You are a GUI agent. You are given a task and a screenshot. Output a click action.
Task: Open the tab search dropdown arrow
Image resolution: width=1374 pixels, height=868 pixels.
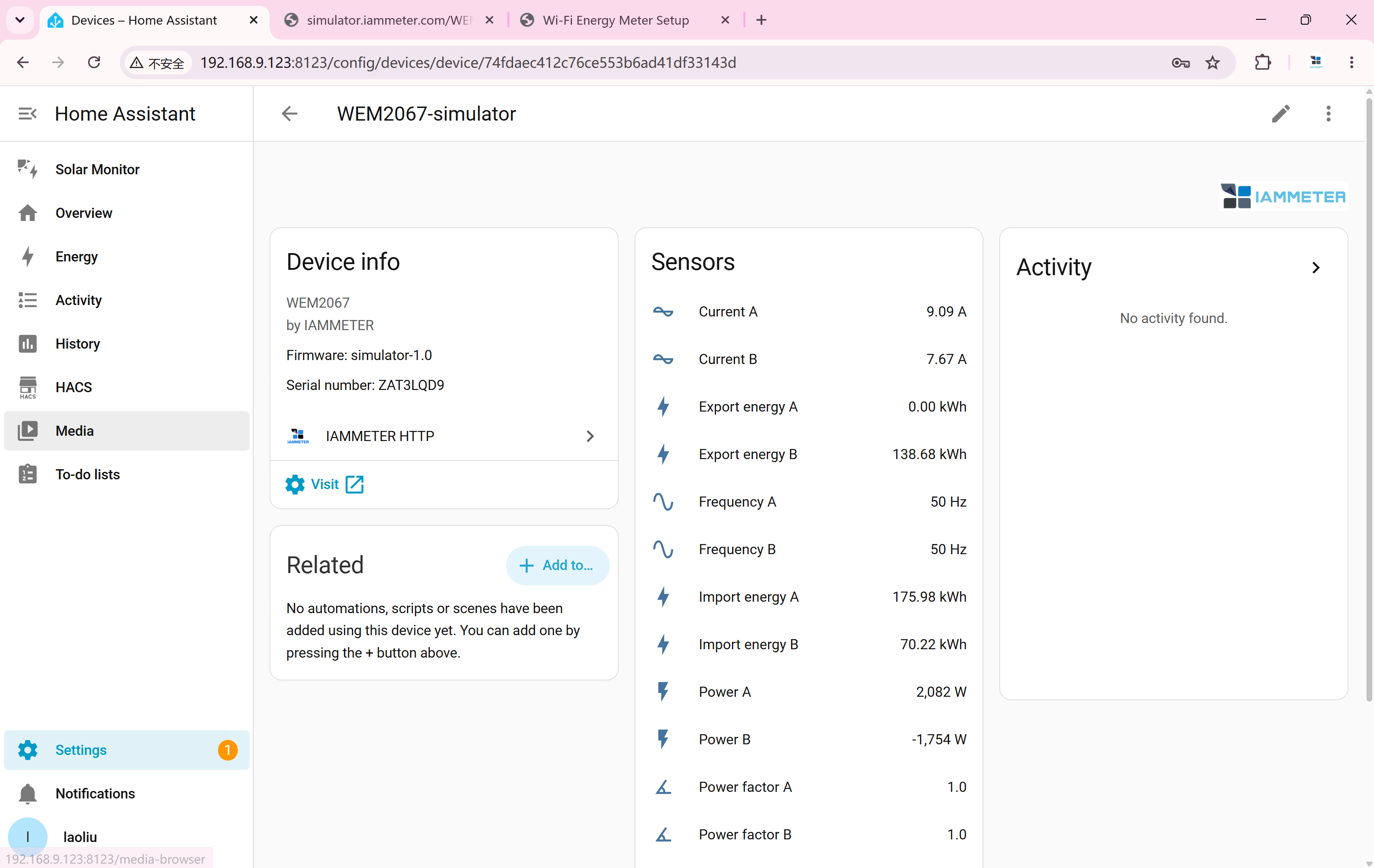tap(20, 20)
